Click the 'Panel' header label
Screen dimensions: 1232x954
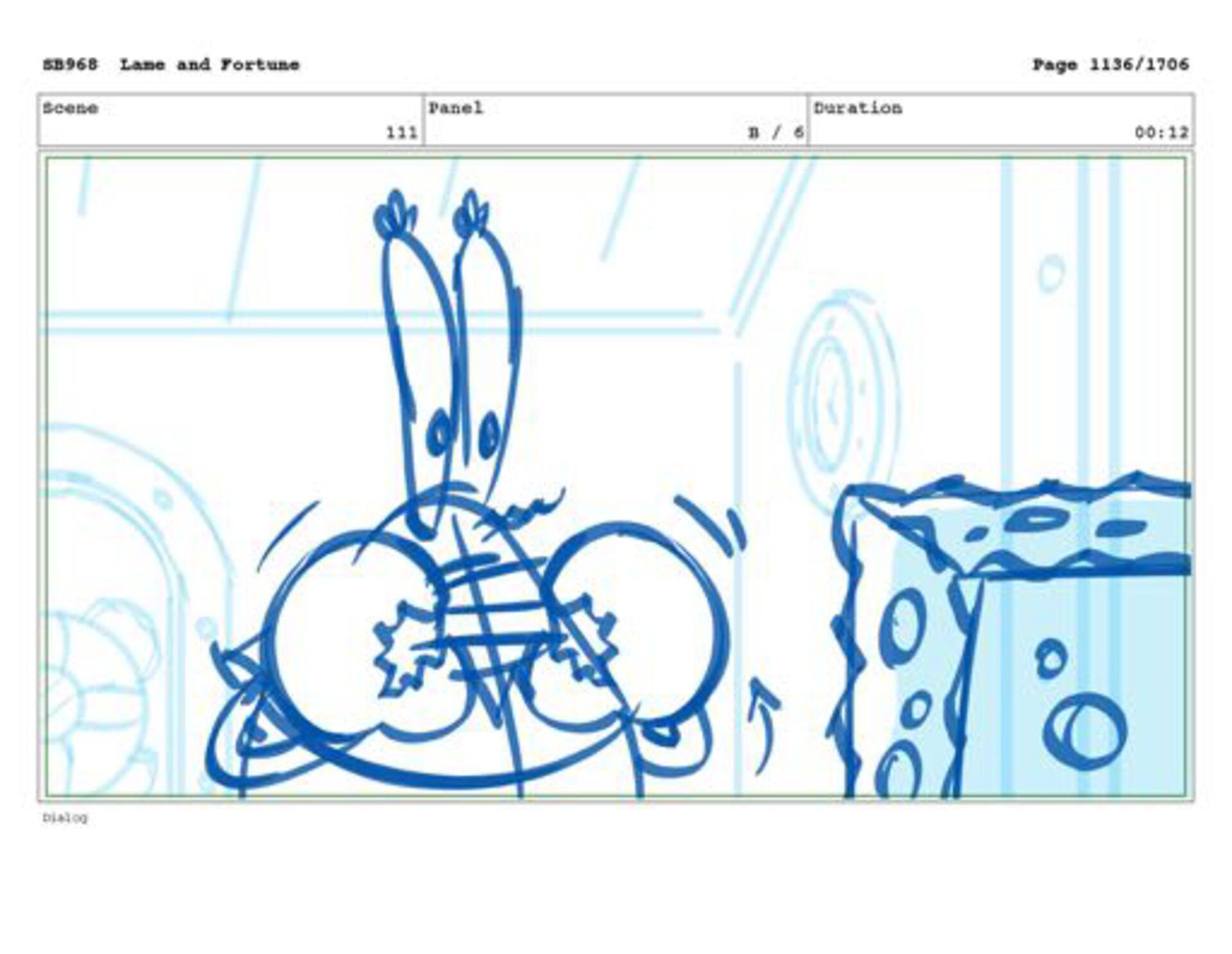(456, 108)
